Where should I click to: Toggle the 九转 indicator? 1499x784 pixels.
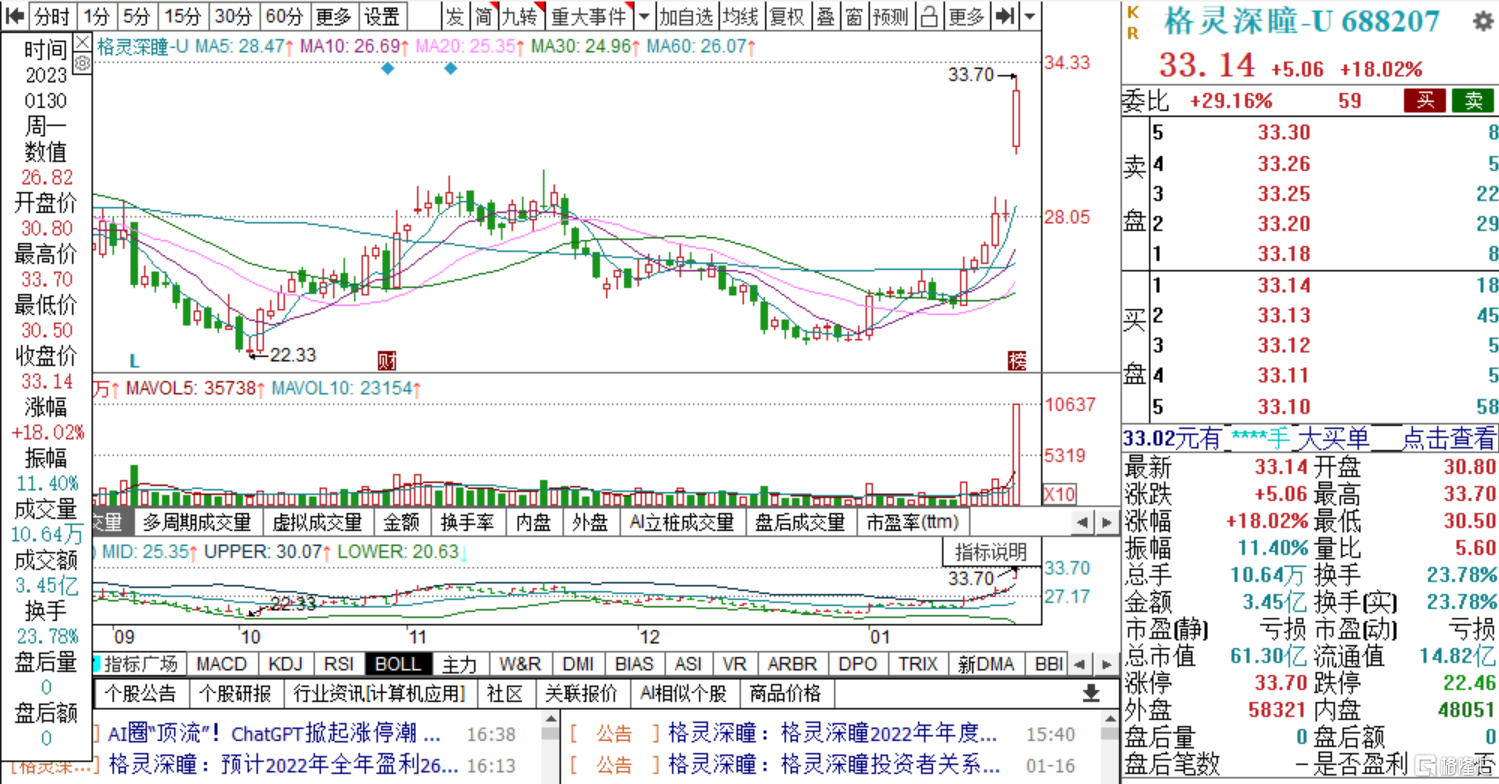tap(519, 16)
